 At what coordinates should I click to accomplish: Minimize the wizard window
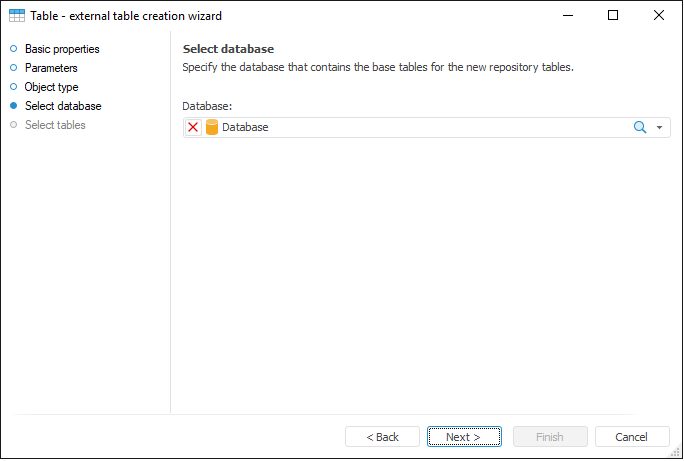pos(568,16)
